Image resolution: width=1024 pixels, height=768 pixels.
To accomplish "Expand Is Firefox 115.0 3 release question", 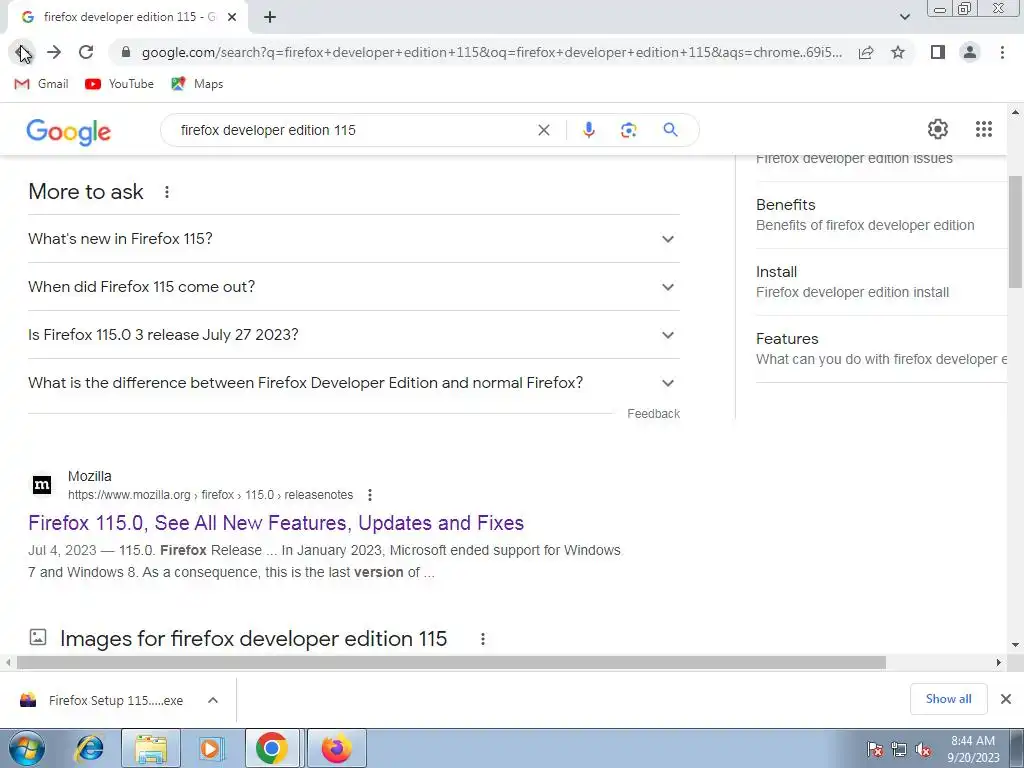I will [x=354, y=335].
